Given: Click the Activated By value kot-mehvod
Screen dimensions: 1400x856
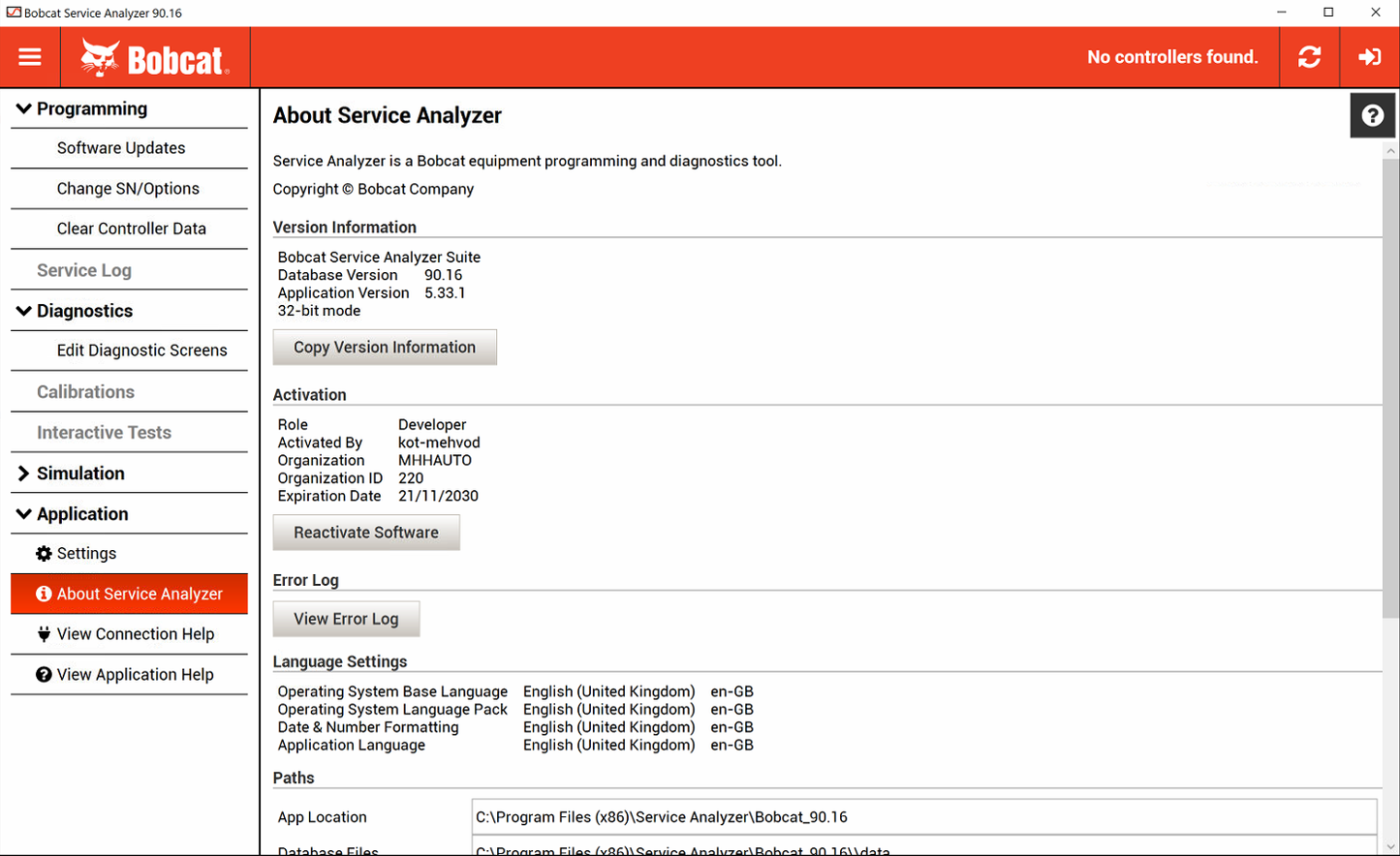Looking at the screenshot, I should [439, 443].
